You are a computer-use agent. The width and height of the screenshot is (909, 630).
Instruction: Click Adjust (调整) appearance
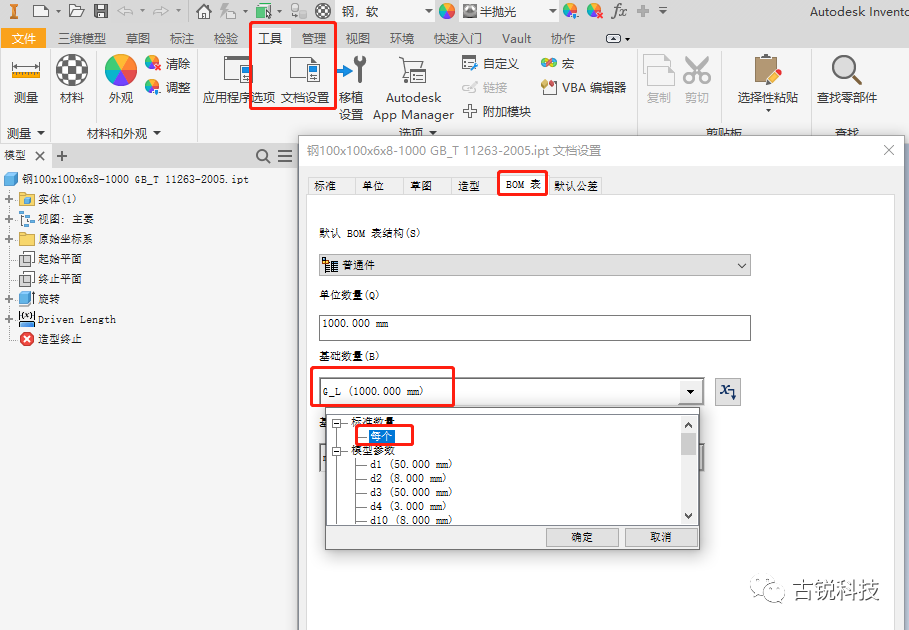pyautogui.click(x=168, y=87)
